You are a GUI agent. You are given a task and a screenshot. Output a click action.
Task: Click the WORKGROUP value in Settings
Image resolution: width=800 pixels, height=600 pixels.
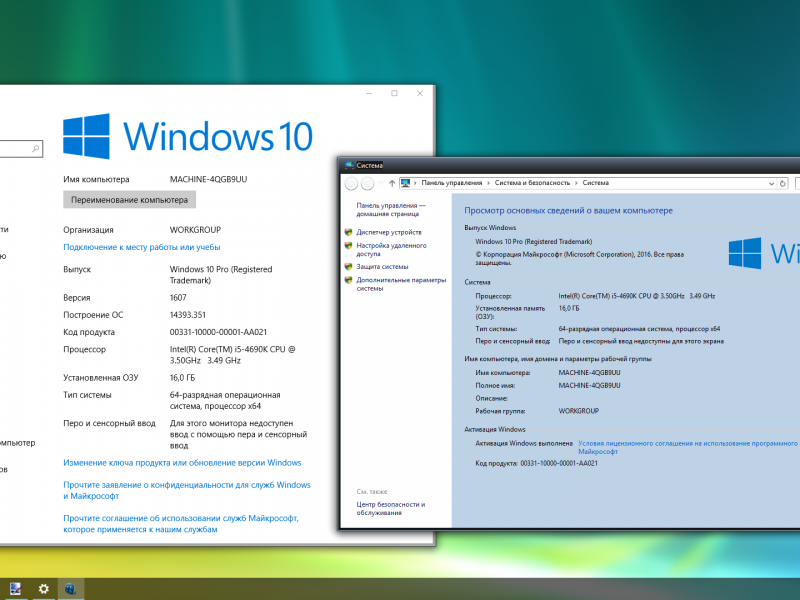(195, 230)
